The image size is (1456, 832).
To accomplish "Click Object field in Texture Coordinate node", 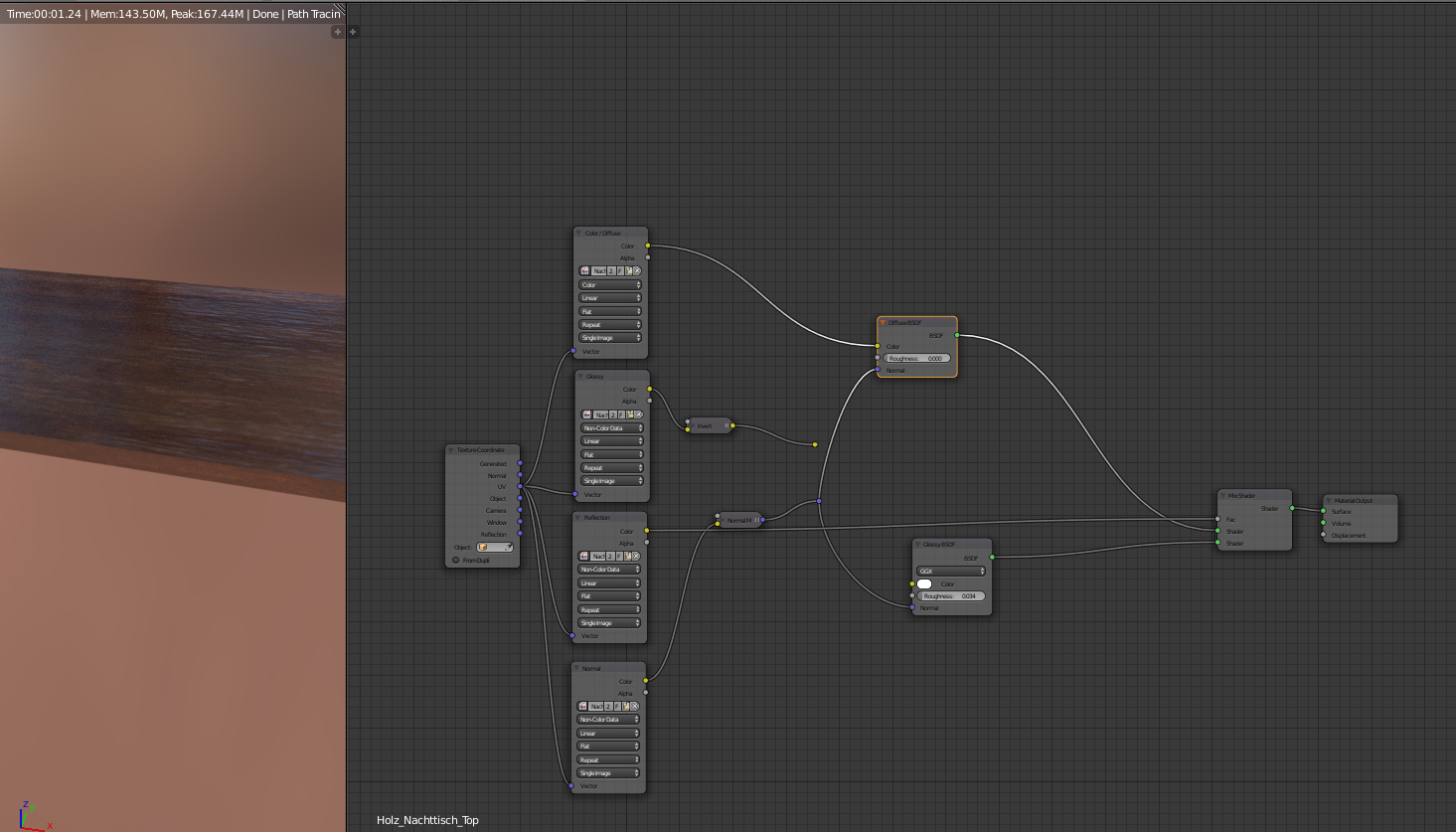I will tap(495, 547).
